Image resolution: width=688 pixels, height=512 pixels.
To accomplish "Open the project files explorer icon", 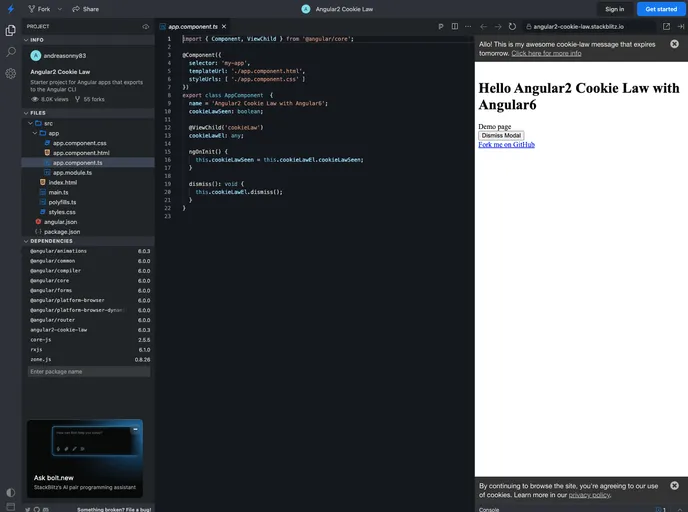I will (11, 30).
